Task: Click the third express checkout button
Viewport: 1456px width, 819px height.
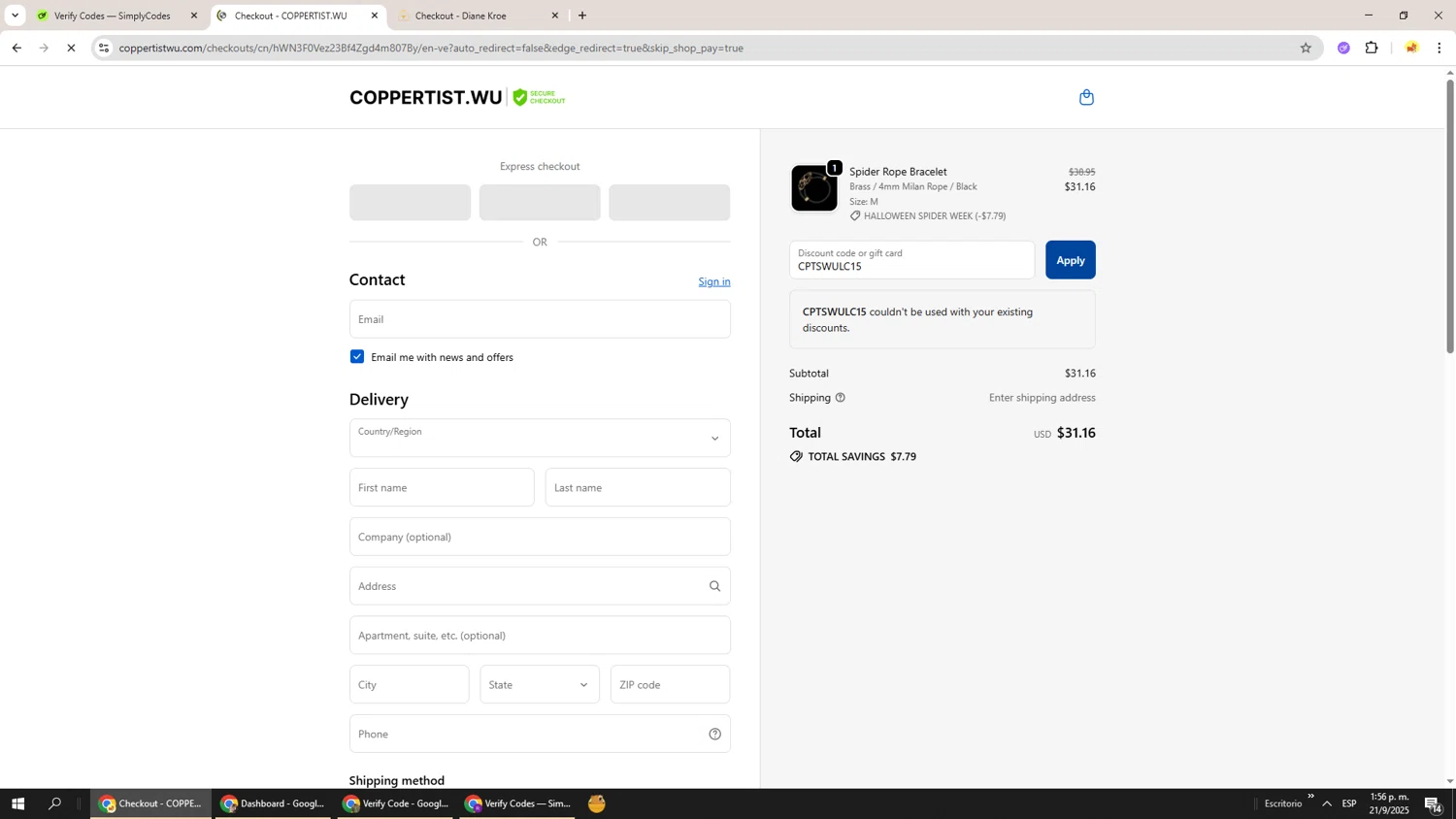Action: click(x=670, y=203)
